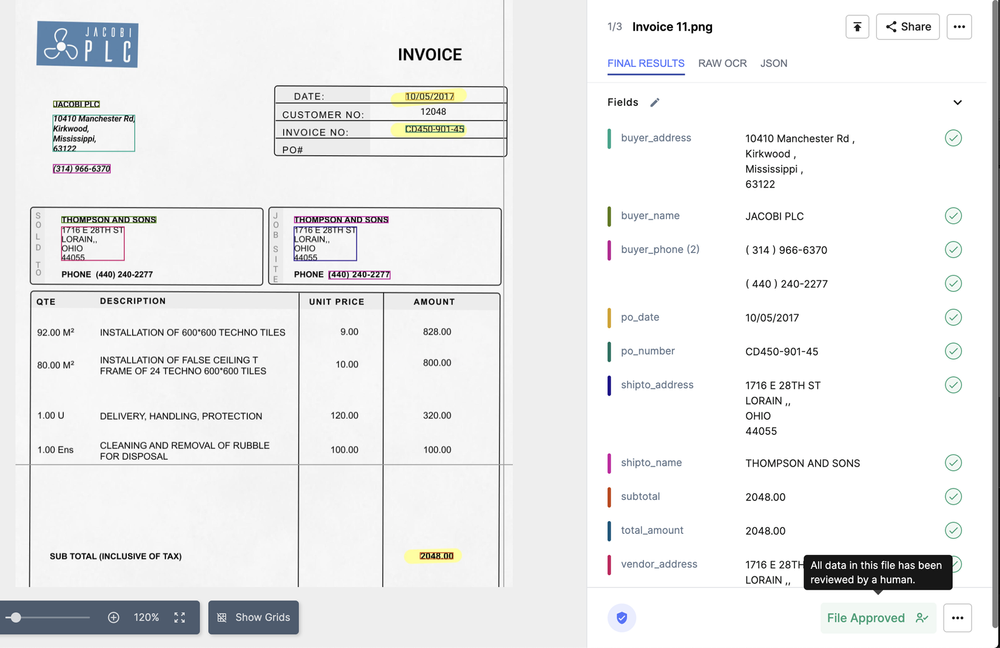The height and width of the screenshot is (648, 1000).
Task: Click the blue shield verification badge
Action: 622,618
